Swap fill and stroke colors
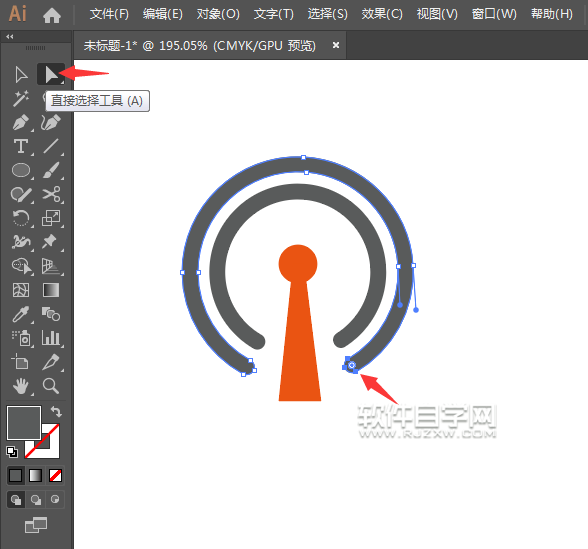Image resolution: width=588 pixels, height=549 pixels. [x=56, y=411]
